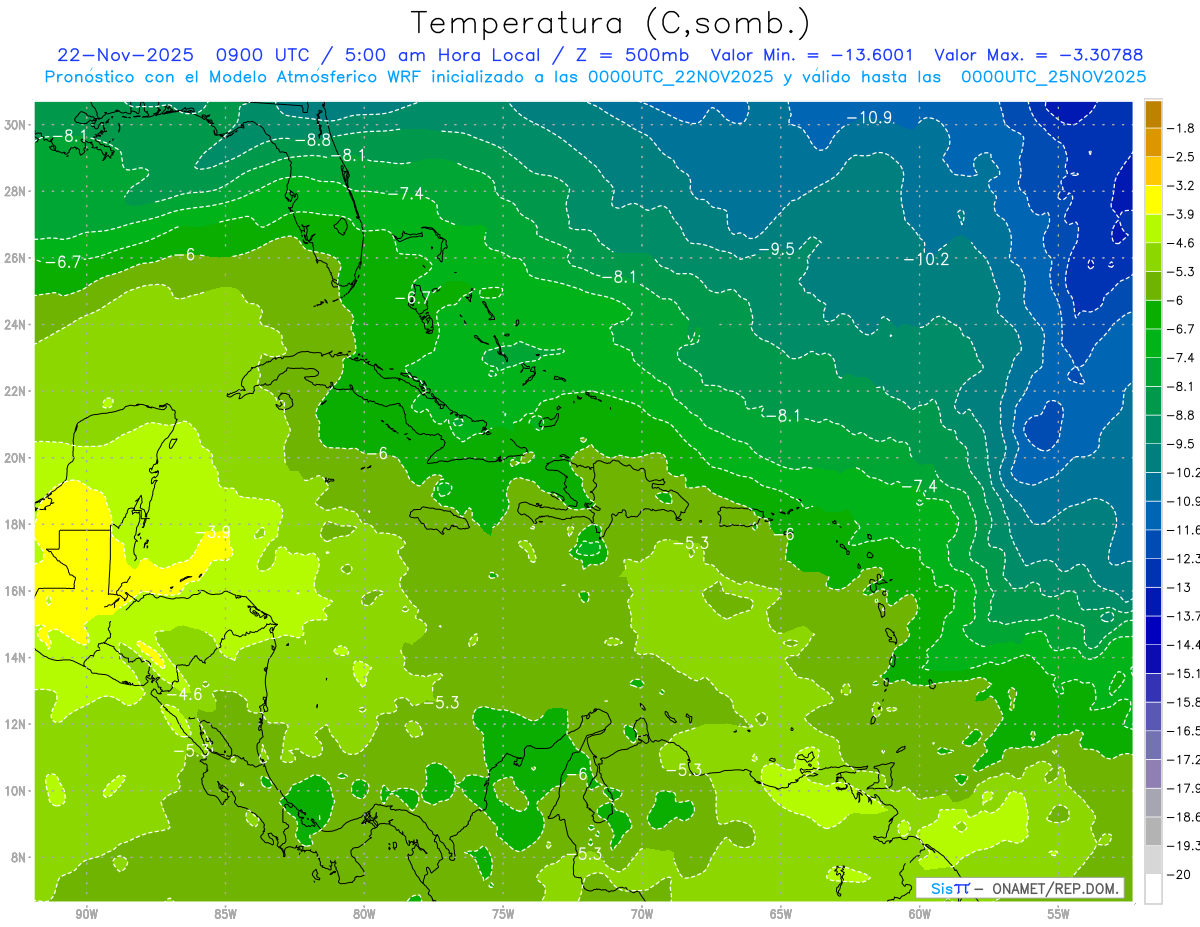1200x927 pixels.
Task: Click the '90W' longitude axis label
Action: [x=86, y=914]
